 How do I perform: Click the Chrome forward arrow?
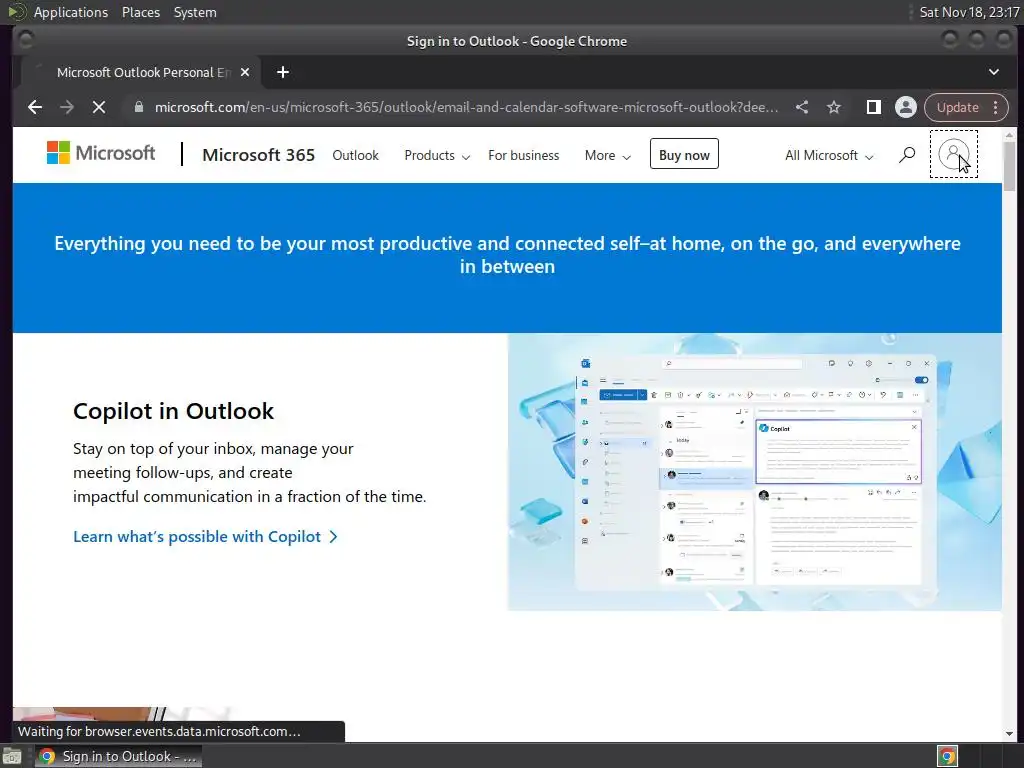click(67, 107)
